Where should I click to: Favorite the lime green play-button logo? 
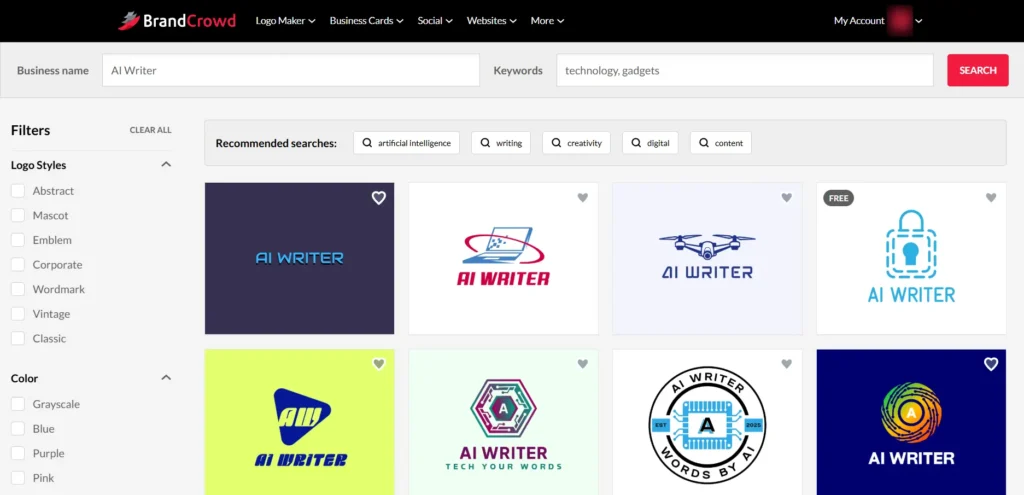click(x=379, y=364)
